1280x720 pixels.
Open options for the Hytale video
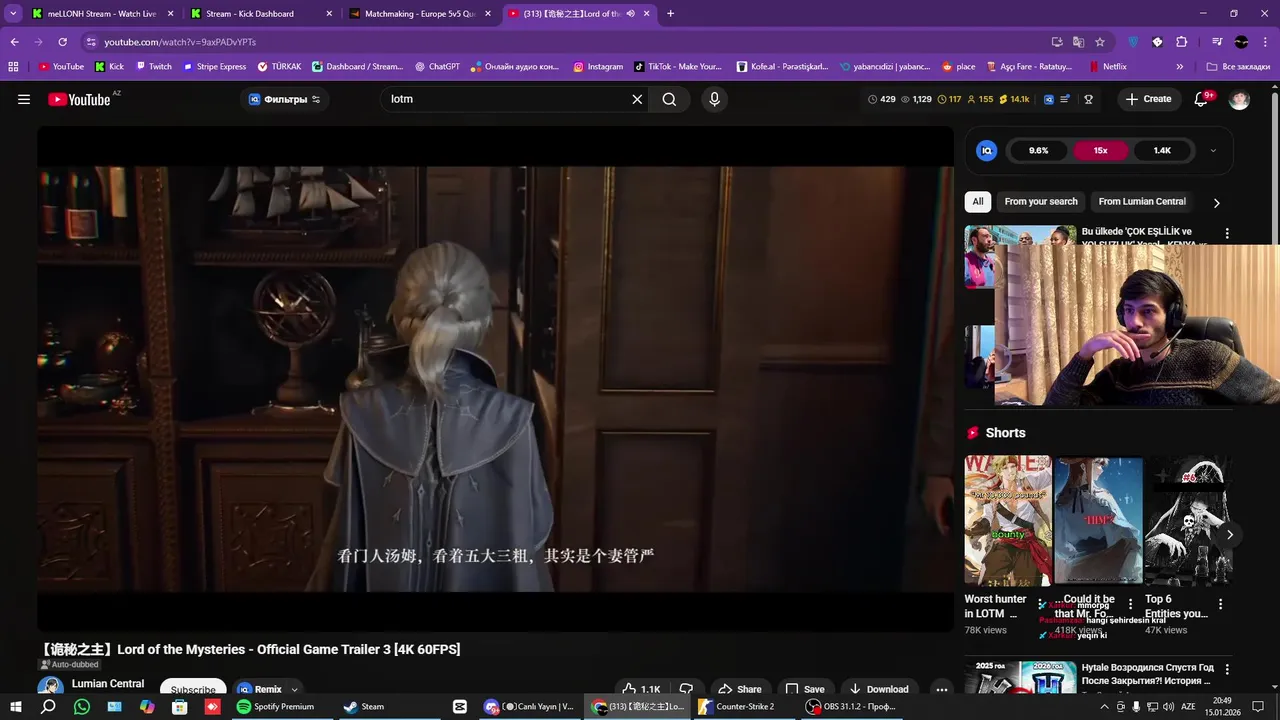coord(1227,669)
